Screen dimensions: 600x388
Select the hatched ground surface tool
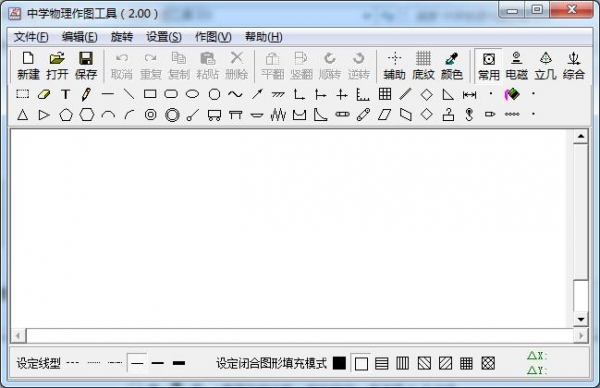tap(278, 94)
